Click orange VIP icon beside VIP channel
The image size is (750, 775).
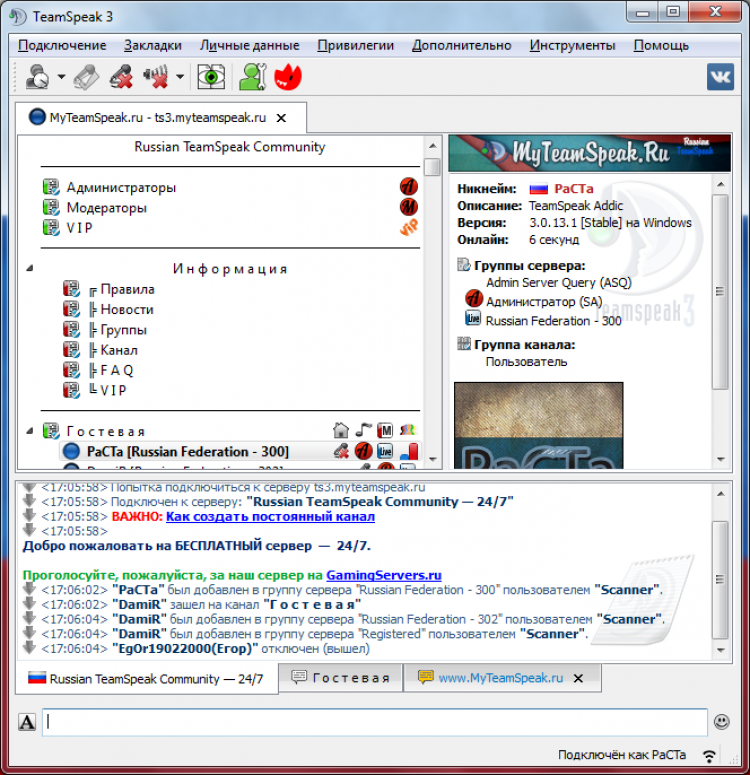409,227
